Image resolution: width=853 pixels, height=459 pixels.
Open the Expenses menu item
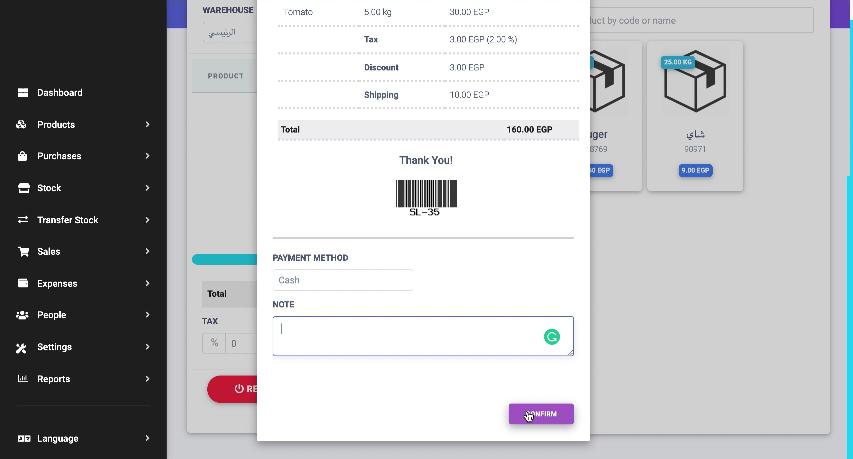(57, 284)
